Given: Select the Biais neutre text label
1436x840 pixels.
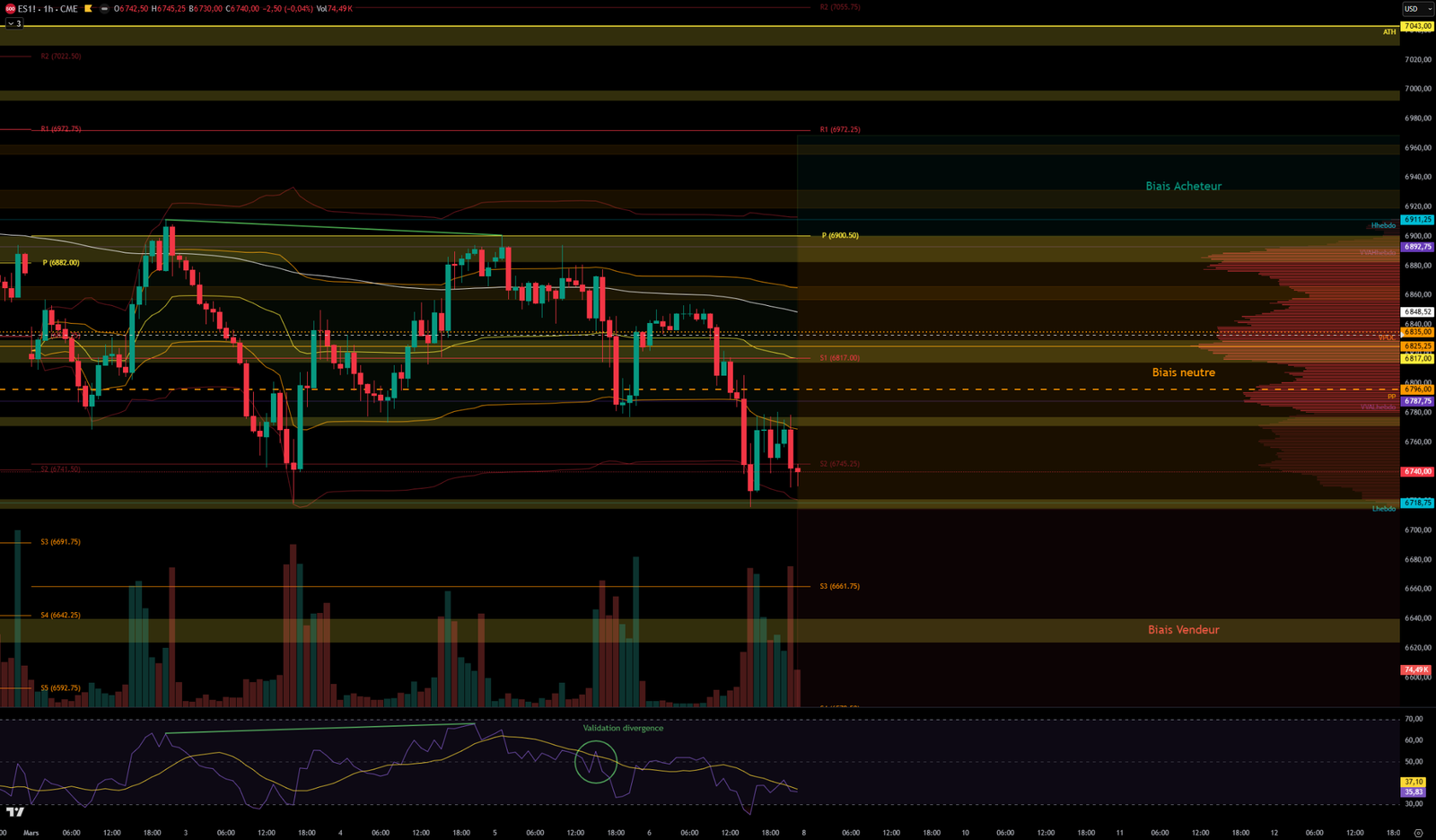Looking at the screenshot, I should (1183, 372).
